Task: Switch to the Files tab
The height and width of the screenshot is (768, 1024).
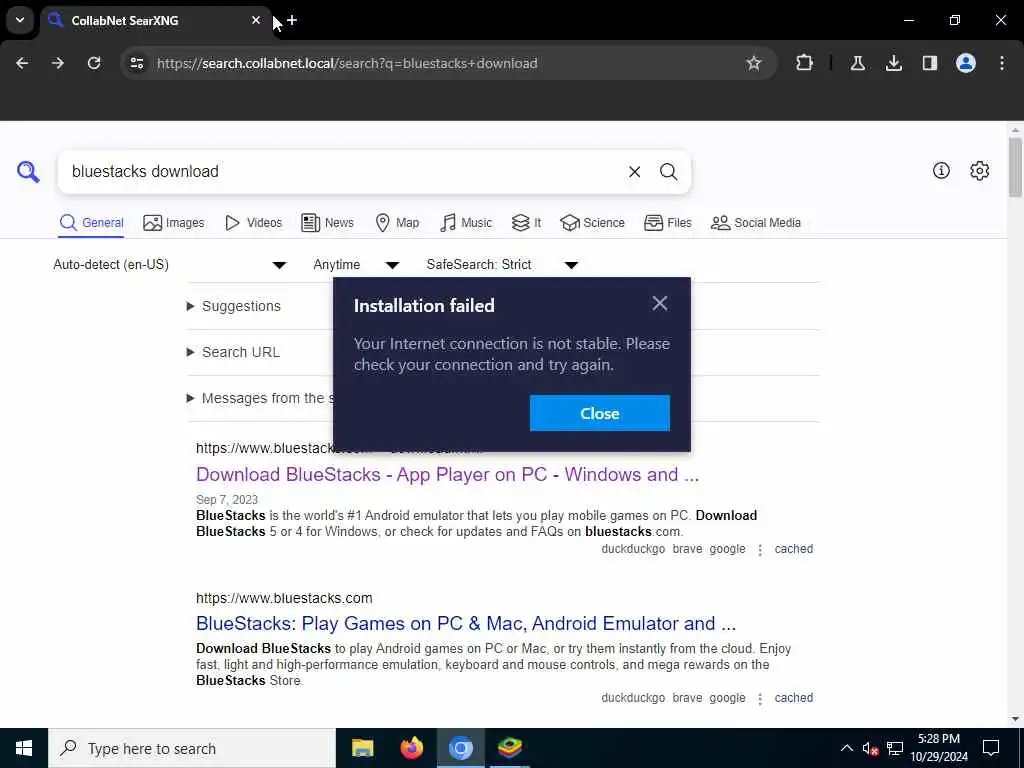Action: (667, 223)
